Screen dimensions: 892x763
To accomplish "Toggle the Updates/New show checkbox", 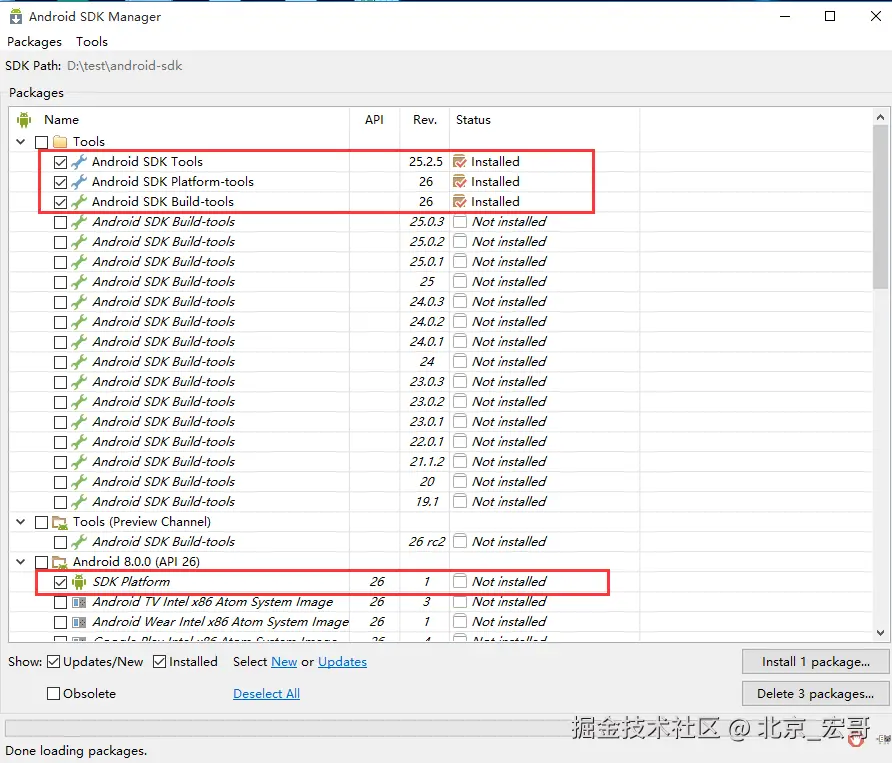I will [53, 662].
